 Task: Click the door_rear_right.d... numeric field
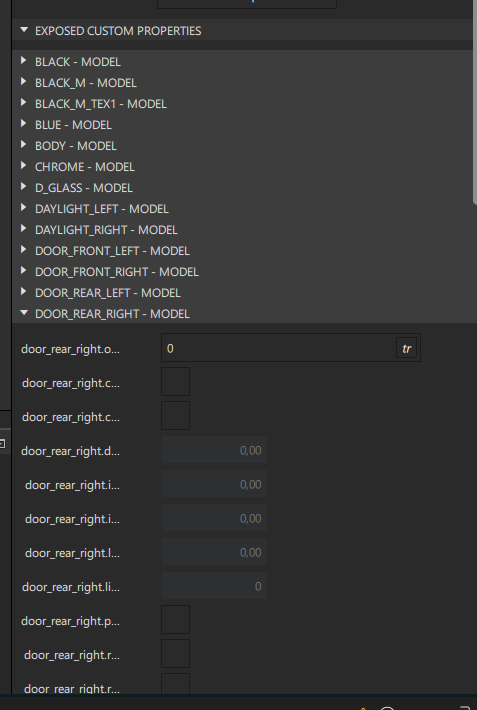(x=214, y=450)
